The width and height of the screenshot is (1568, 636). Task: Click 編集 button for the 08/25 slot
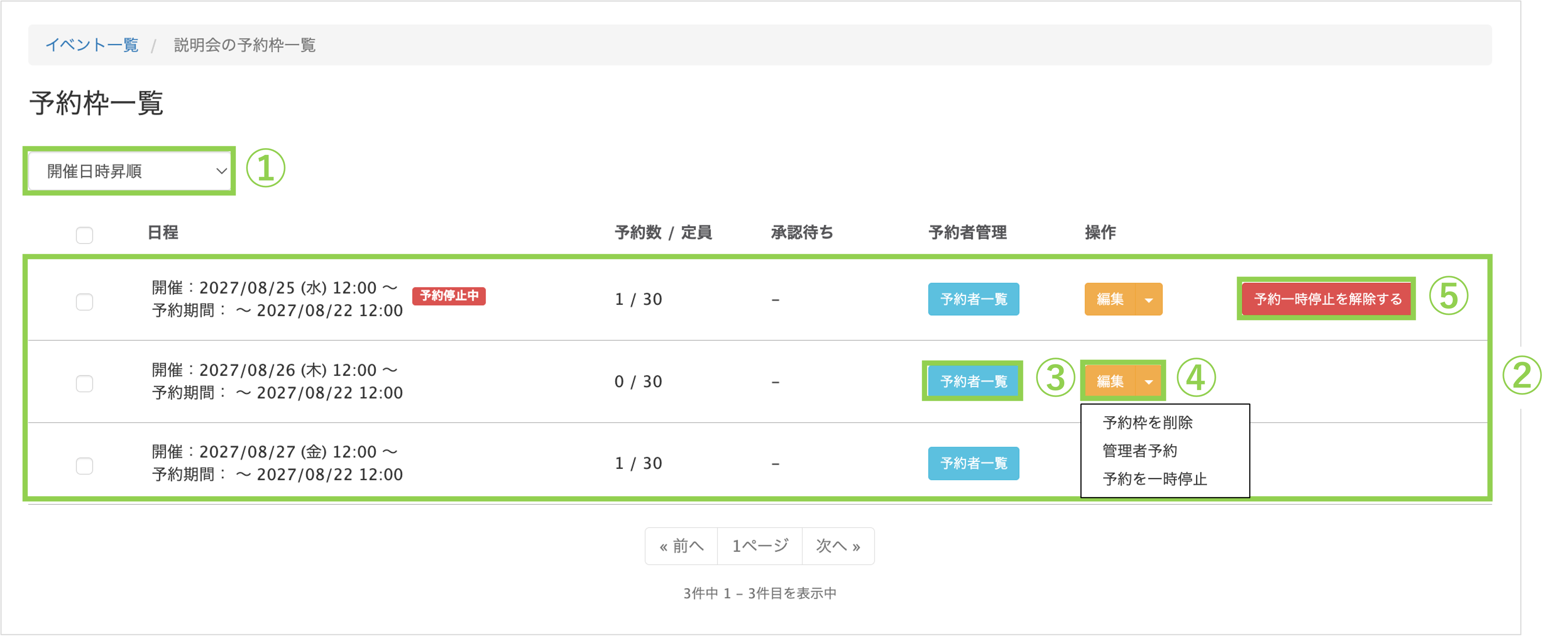pos(1110,300)
